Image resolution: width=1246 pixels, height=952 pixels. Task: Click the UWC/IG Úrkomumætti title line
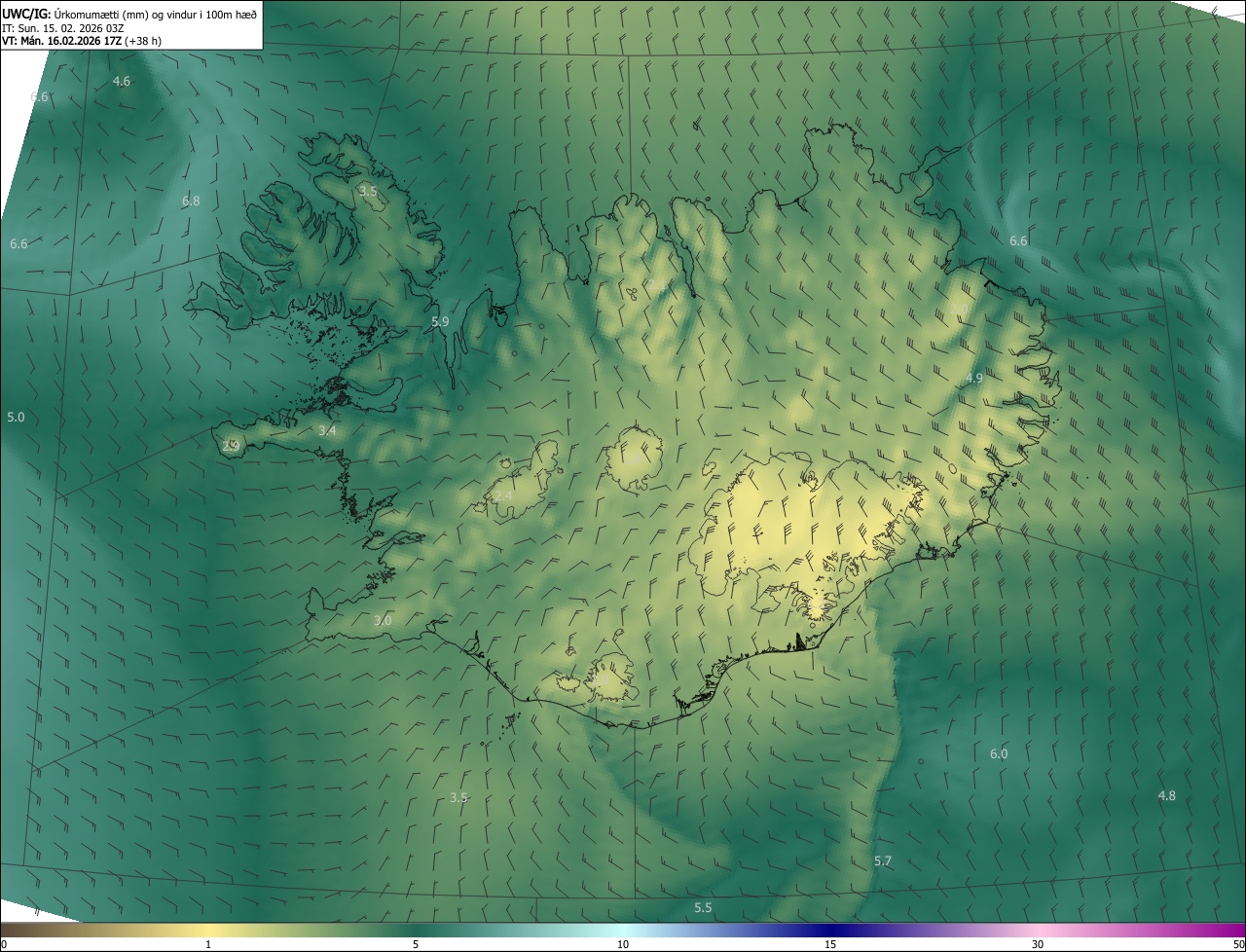tap(130, 14)
